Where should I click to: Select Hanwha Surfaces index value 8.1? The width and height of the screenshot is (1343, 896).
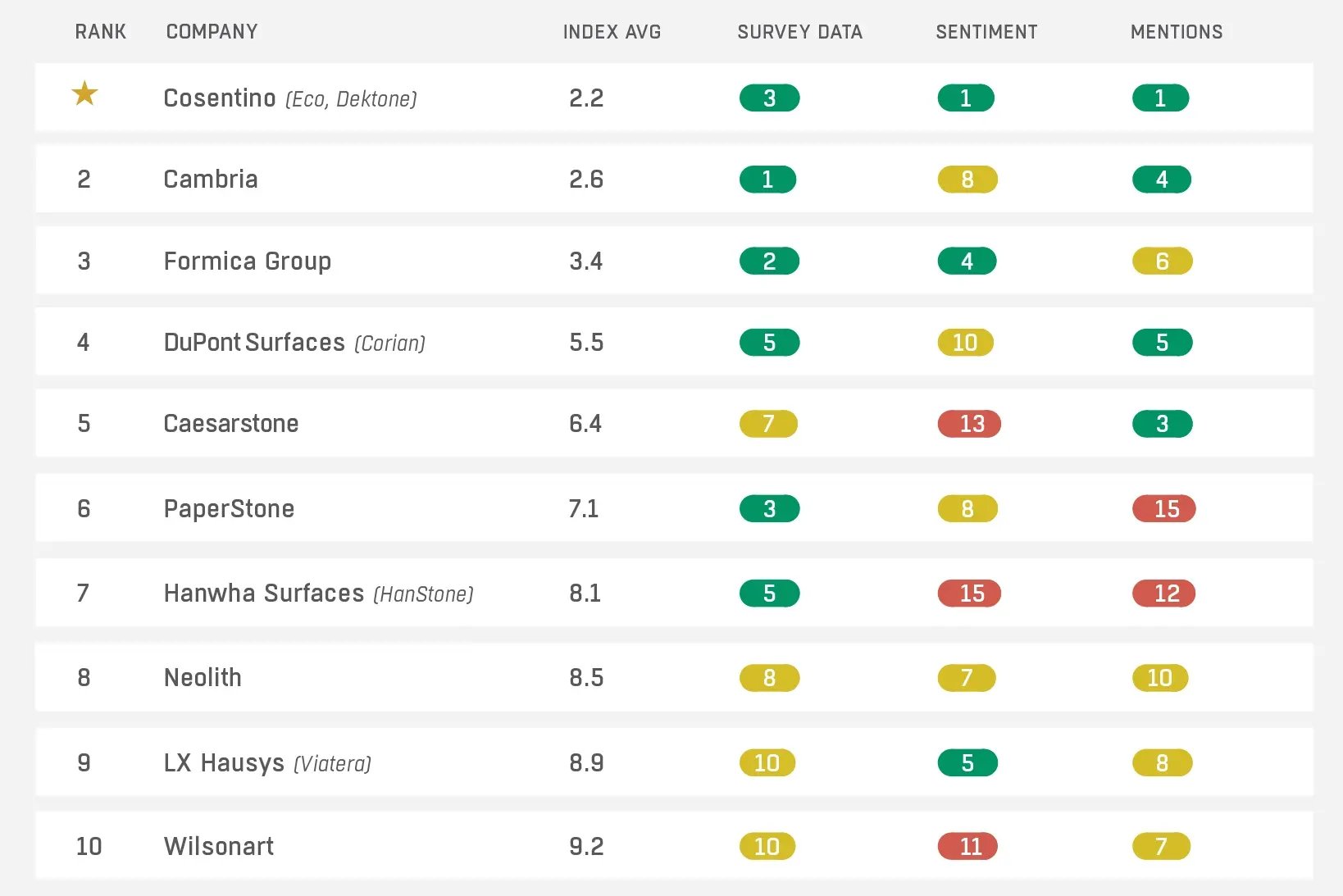(x=585, y=594)
